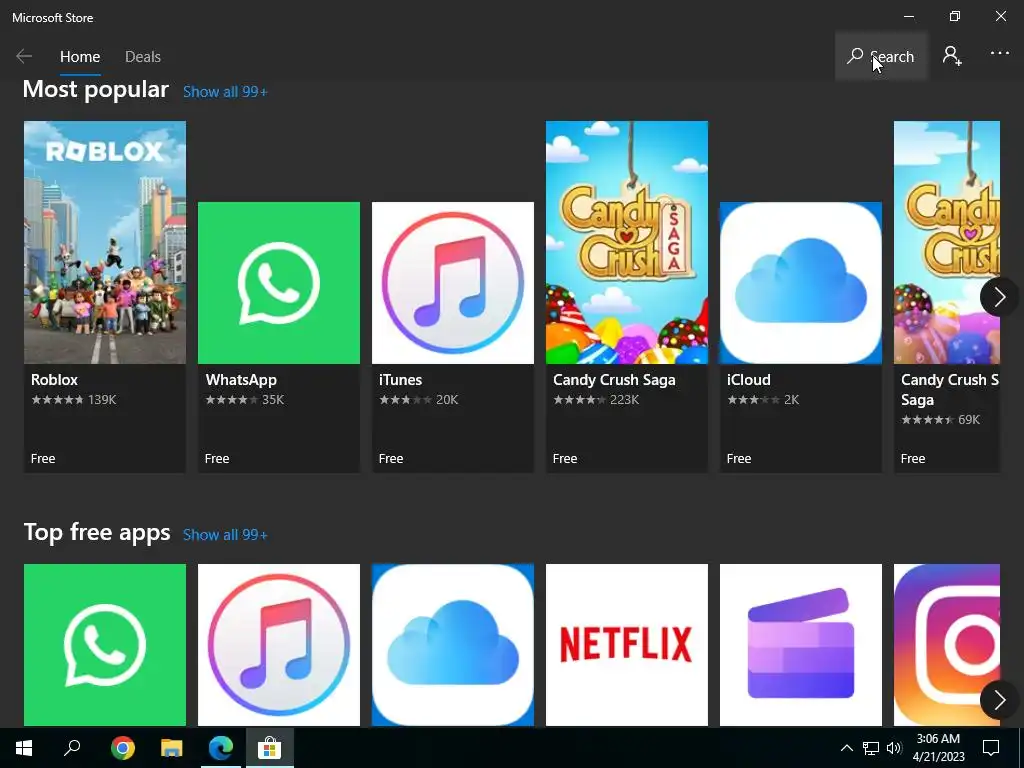1024x768 pixels.
Task: Click the back arrow in Microsoft Store
Action: click(24, 56)
